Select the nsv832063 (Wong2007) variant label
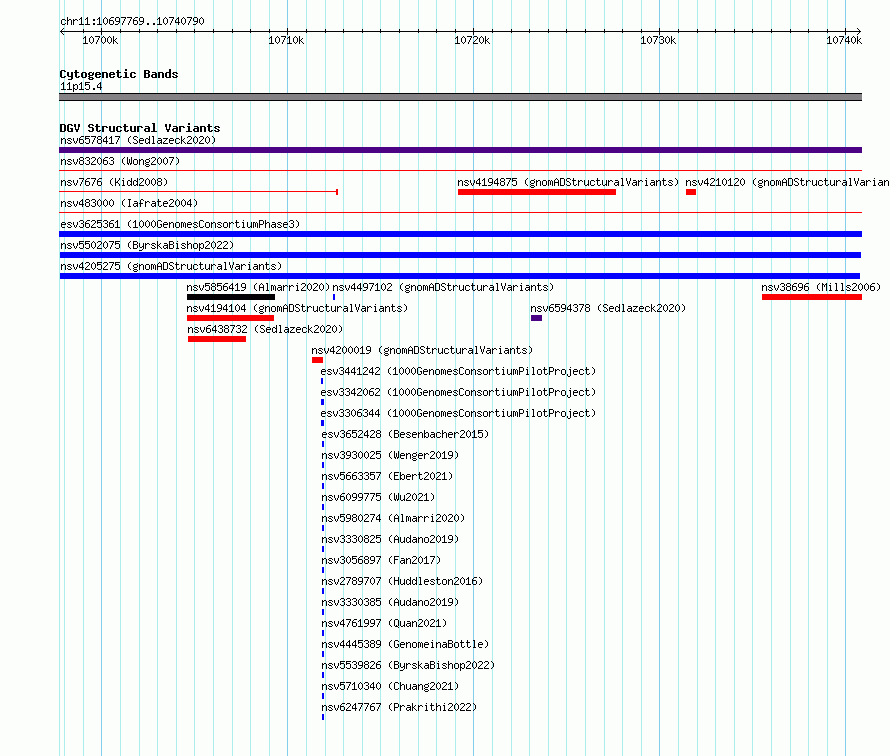Screen dimensions: 890x756 point(120,161)
